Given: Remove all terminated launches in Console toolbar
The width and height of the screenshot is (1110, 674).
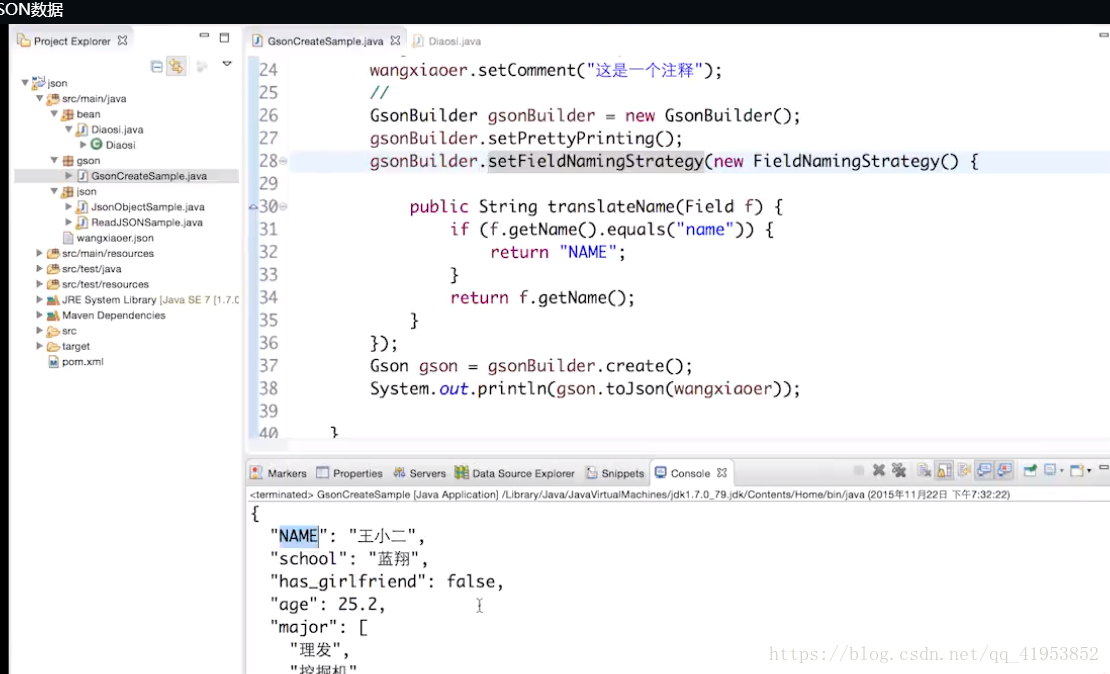Looking at the screenshot, I should point(900,471).
